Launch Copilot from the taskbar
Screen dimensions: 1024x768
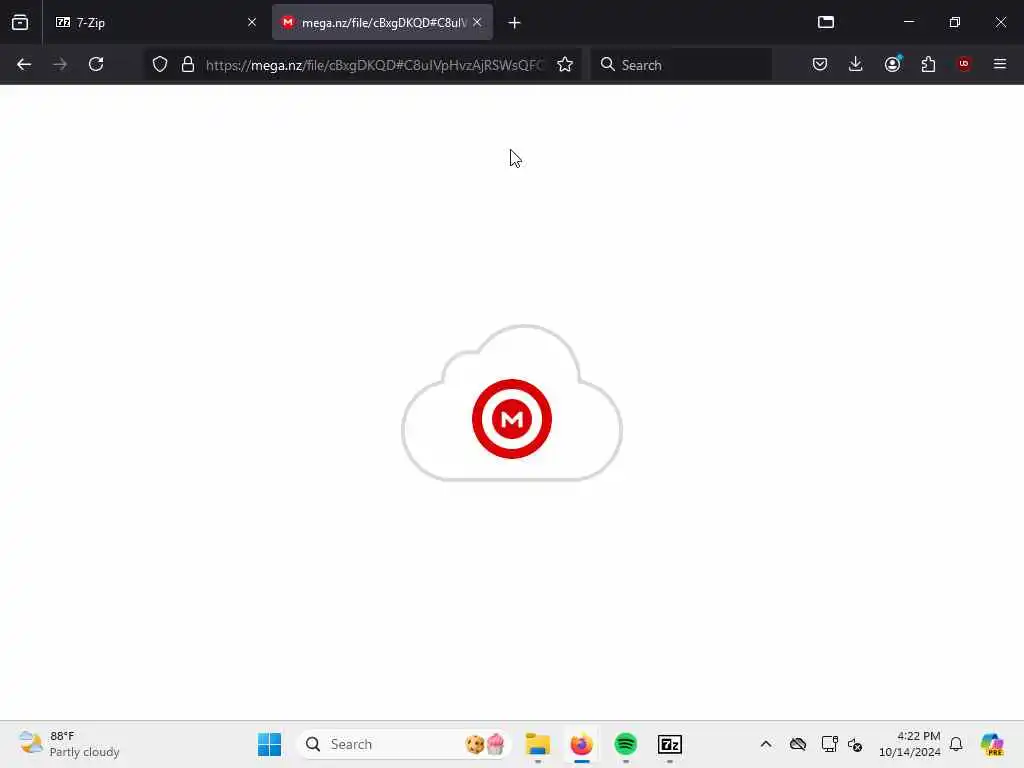(992, 744)
